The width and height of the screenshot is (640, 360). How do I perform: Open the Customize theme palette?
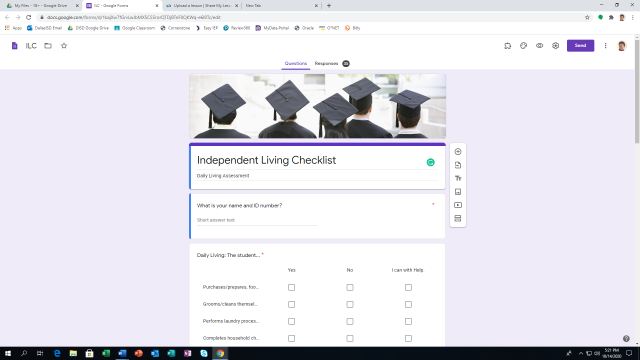[523, 46]
